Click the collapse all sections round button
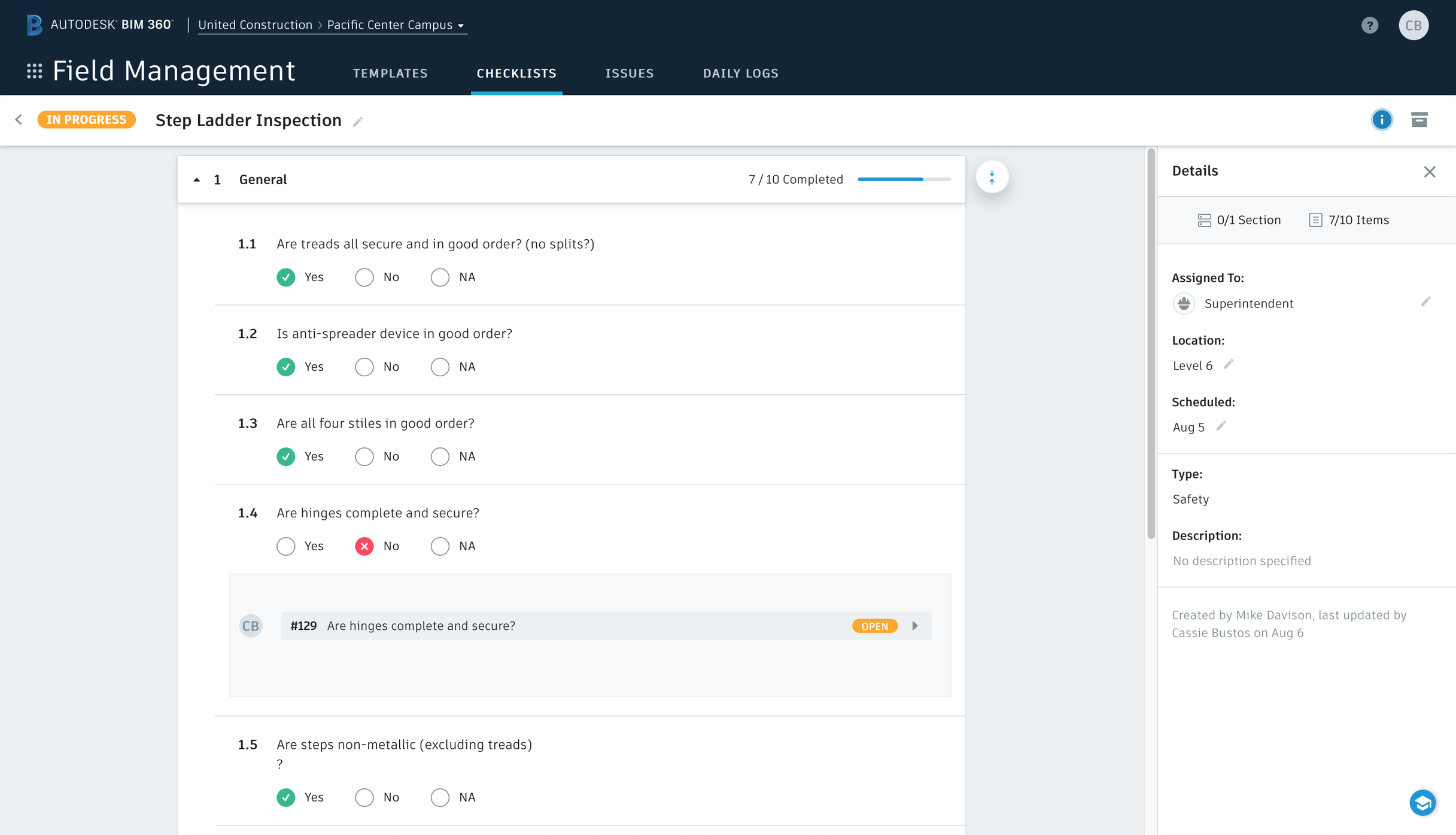 pos(992,178)
